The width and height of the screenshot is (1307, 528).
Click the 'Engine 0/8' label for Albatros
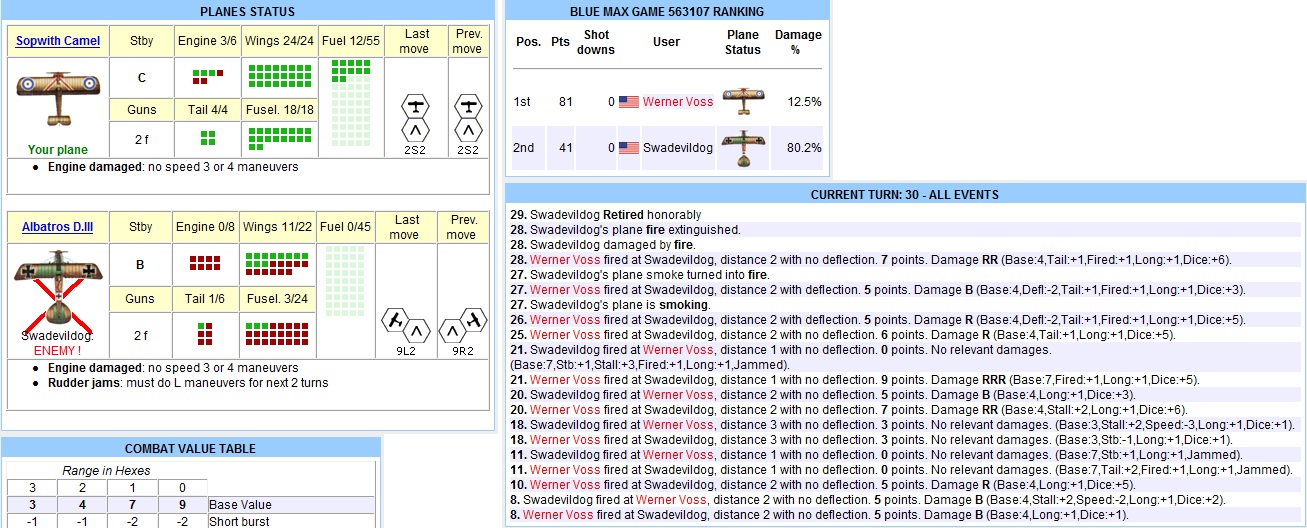[x=205, y=227]
